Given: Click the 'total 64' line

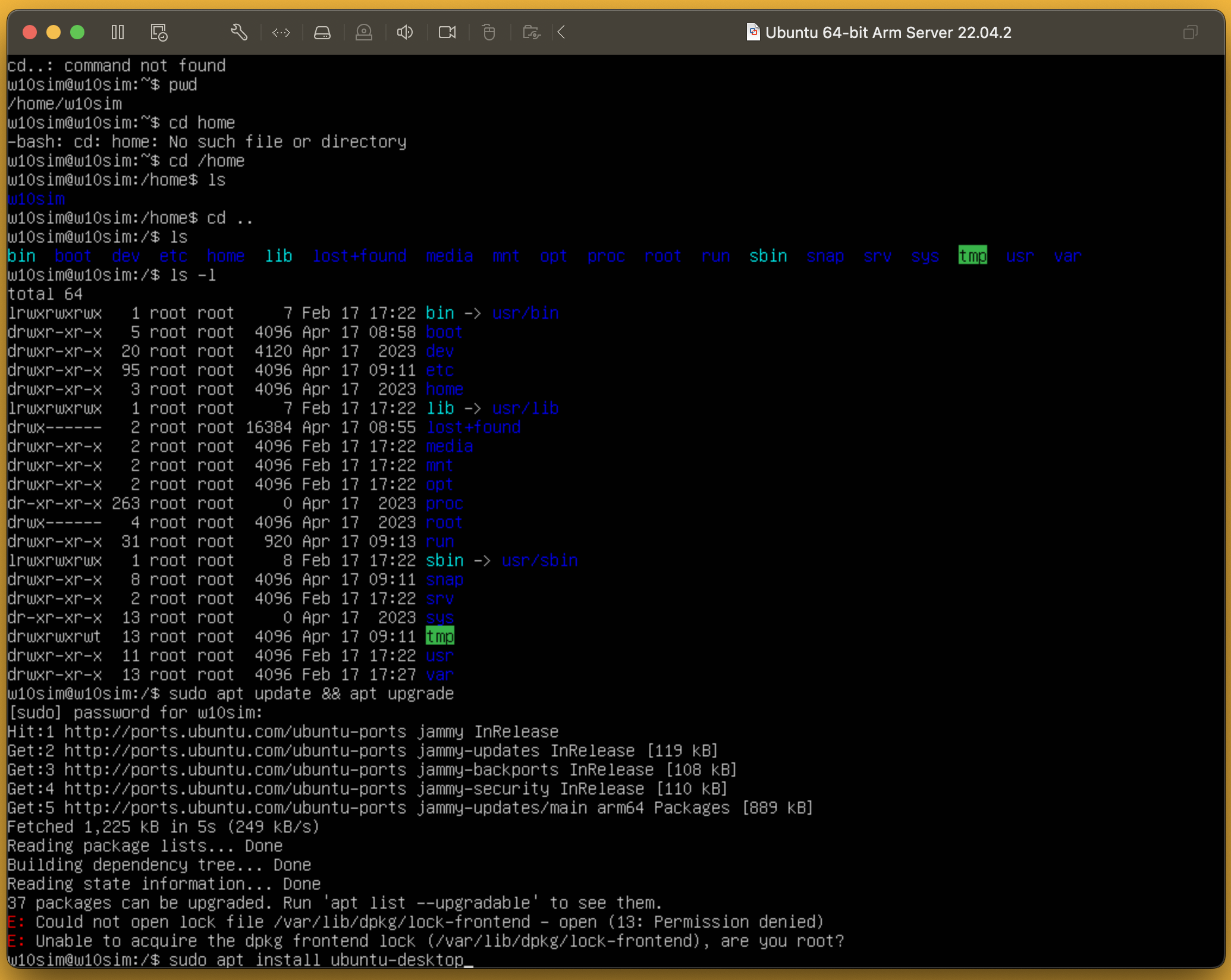Looking at the screenshot, I should [x=45, y=294].
